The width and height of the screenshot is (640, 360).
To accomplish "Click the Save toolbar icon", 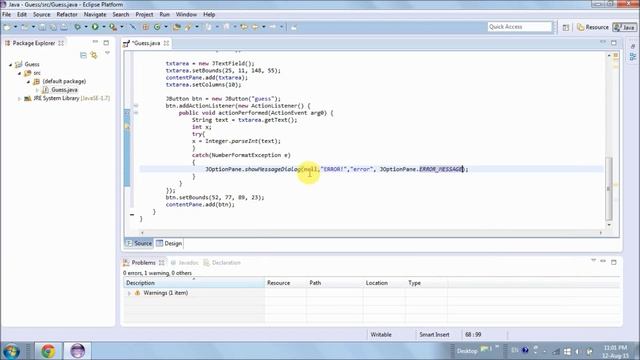I will [x=42, y=27].
